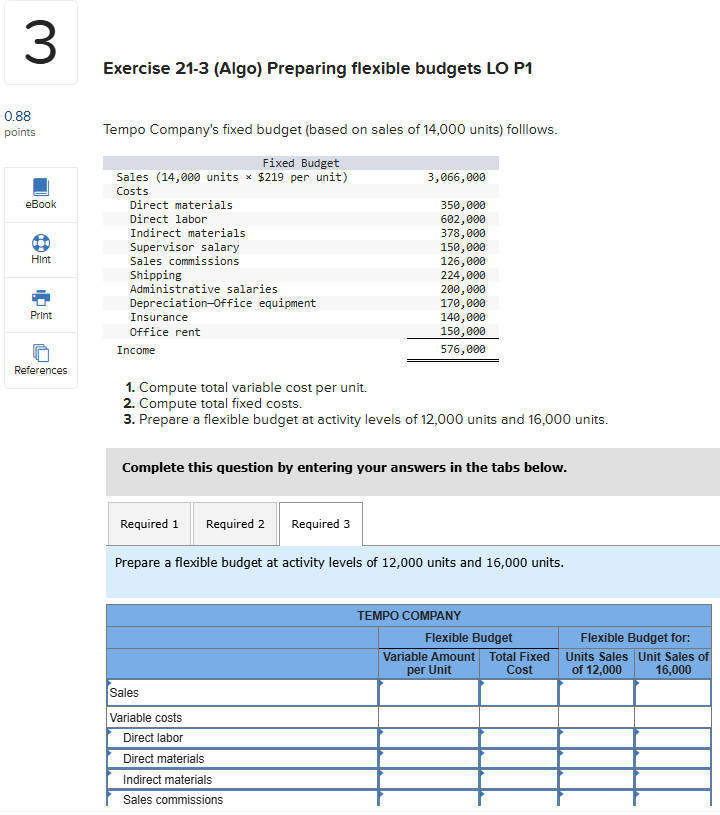Click the Sales 16,000 units field
This screenshot has width=720, height=815.
673,693
